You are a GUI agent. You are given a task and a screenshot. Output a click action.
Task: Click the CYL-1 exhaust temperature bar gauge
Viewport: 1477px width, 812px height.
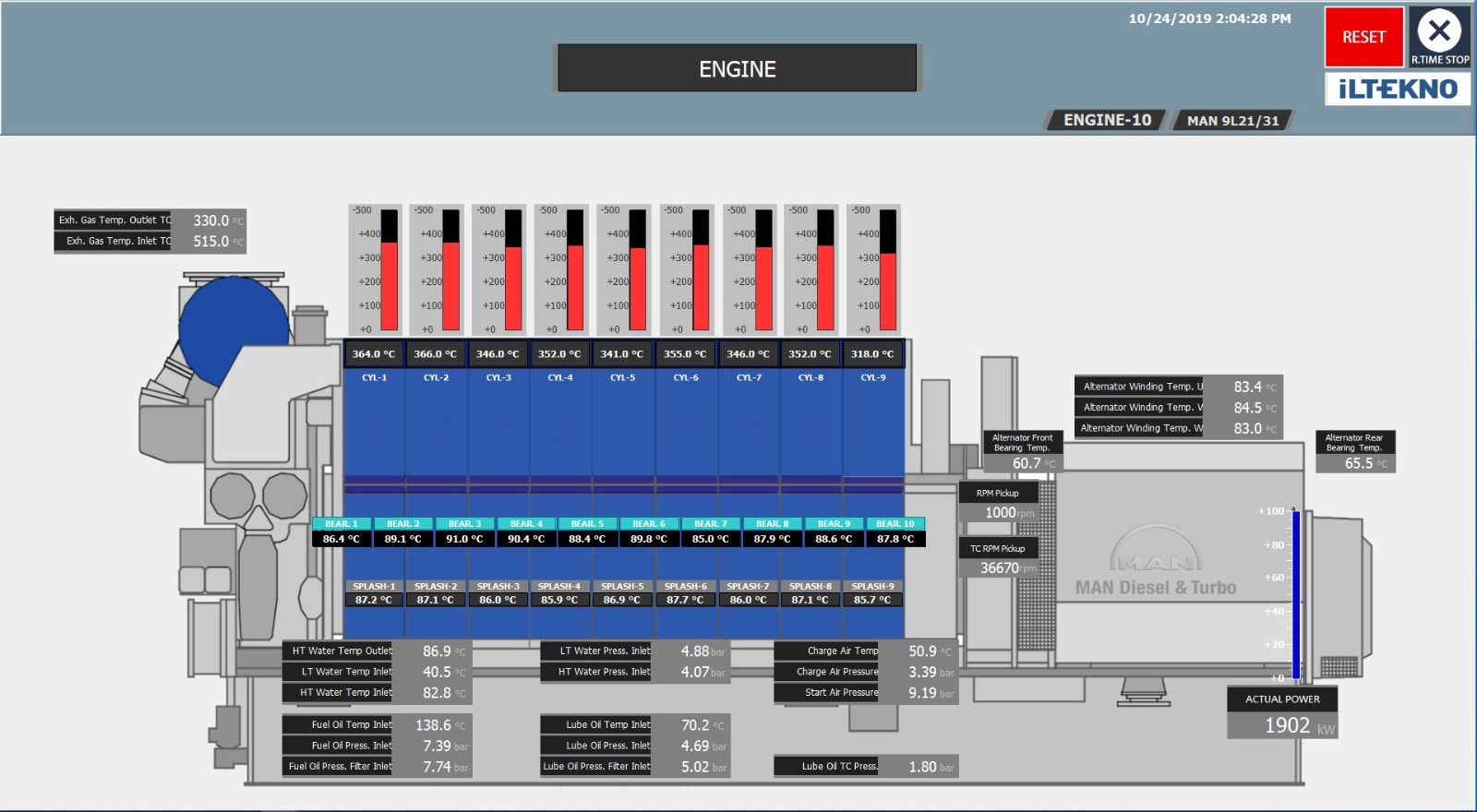[389, 270]
